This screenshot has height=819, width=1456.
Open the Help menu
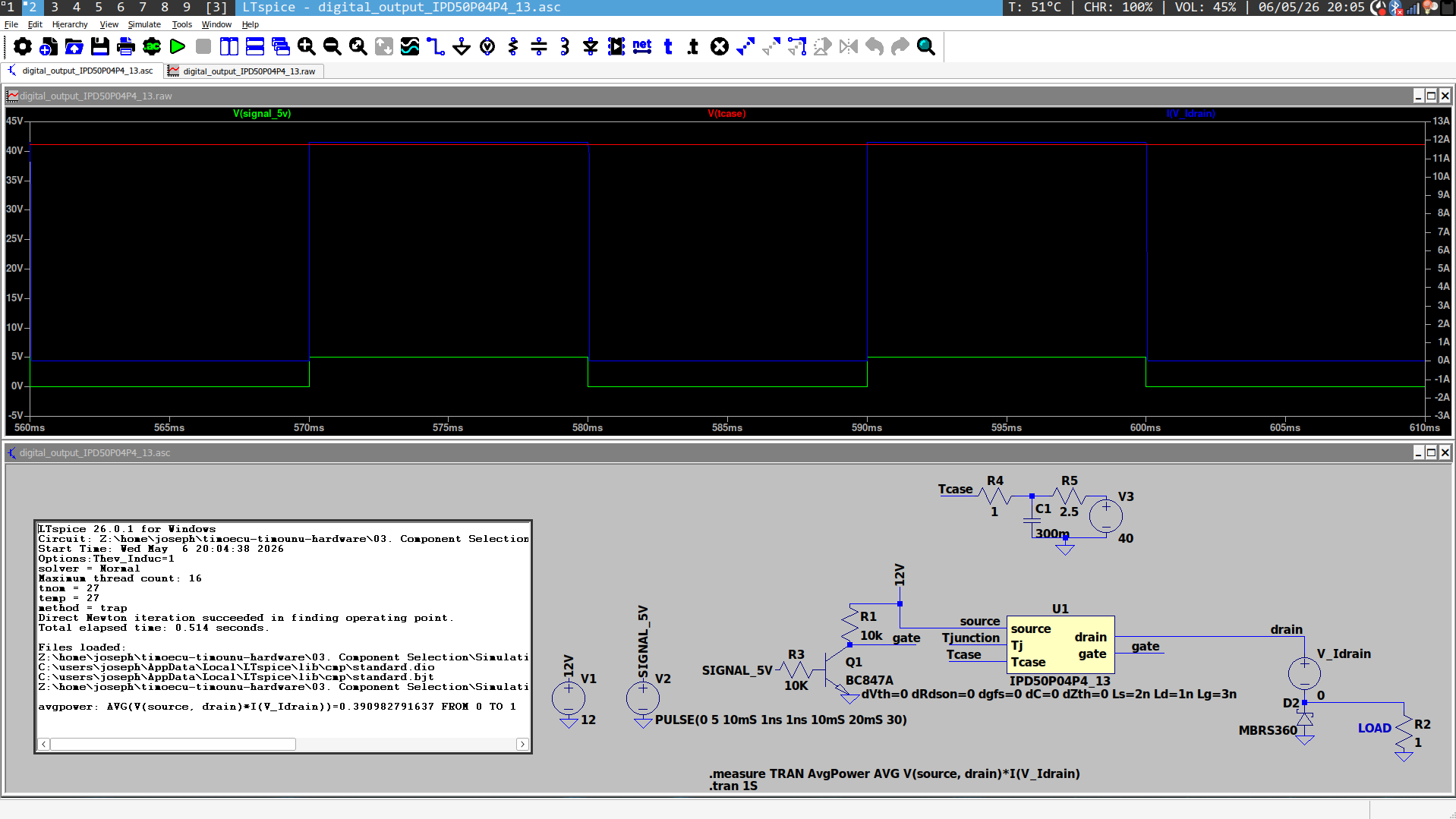click(251, 24)
